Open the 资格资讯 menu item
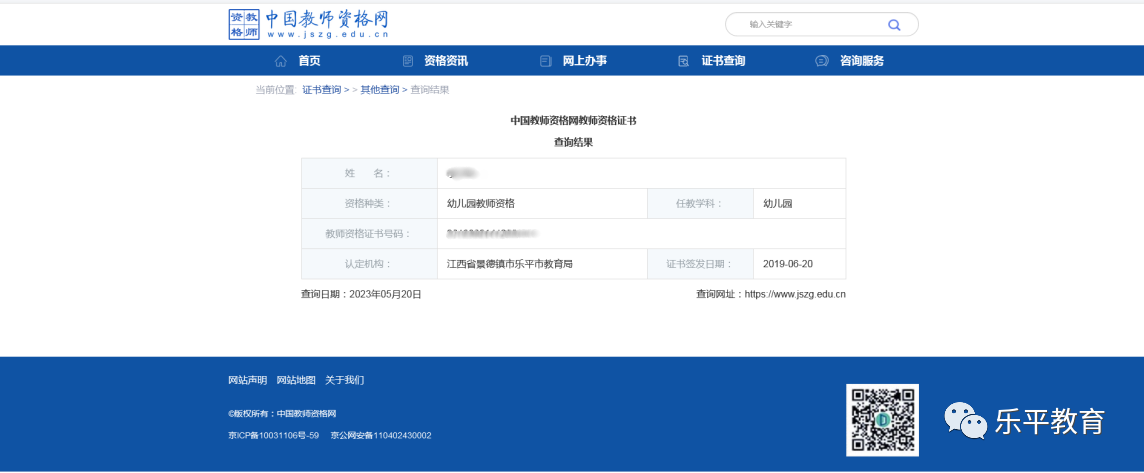This screenshot has height=473, width=1144. tap(446, 61)
